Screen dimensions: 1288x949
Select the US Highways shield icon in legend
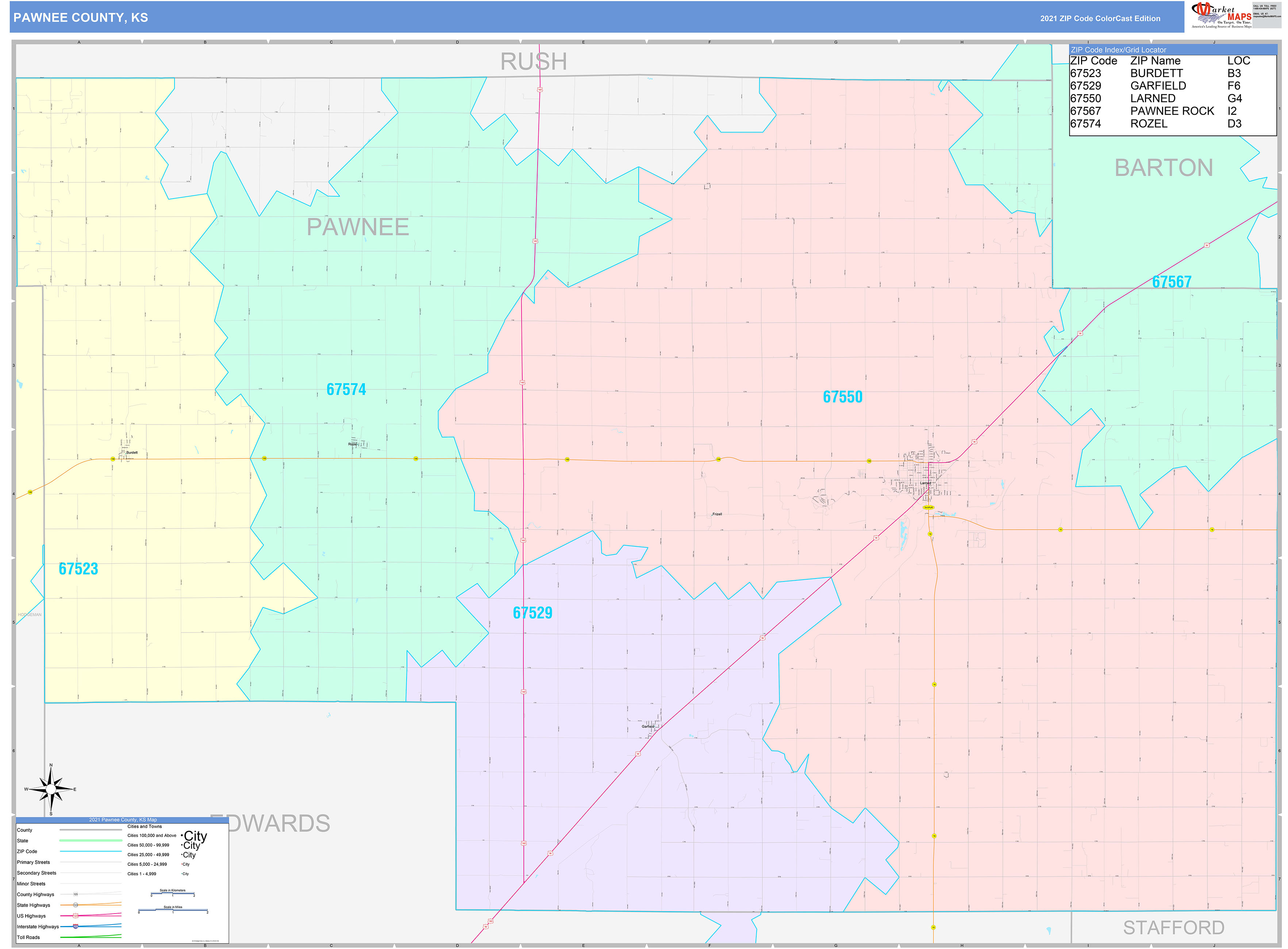[76, 916]
